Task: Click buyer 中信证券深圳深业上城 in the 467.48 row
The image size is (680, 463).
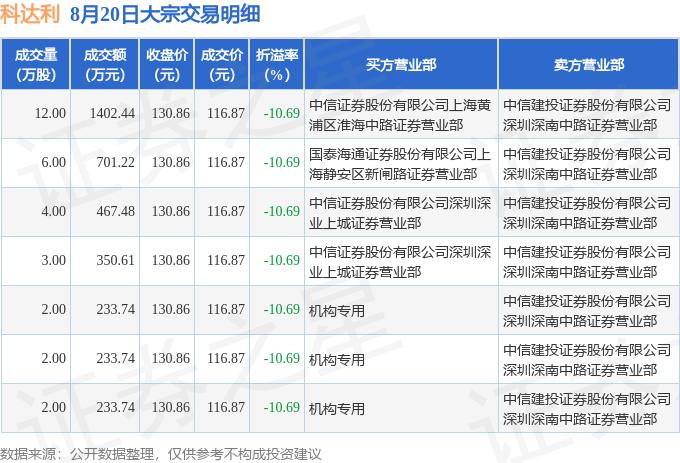Action: 400,213
